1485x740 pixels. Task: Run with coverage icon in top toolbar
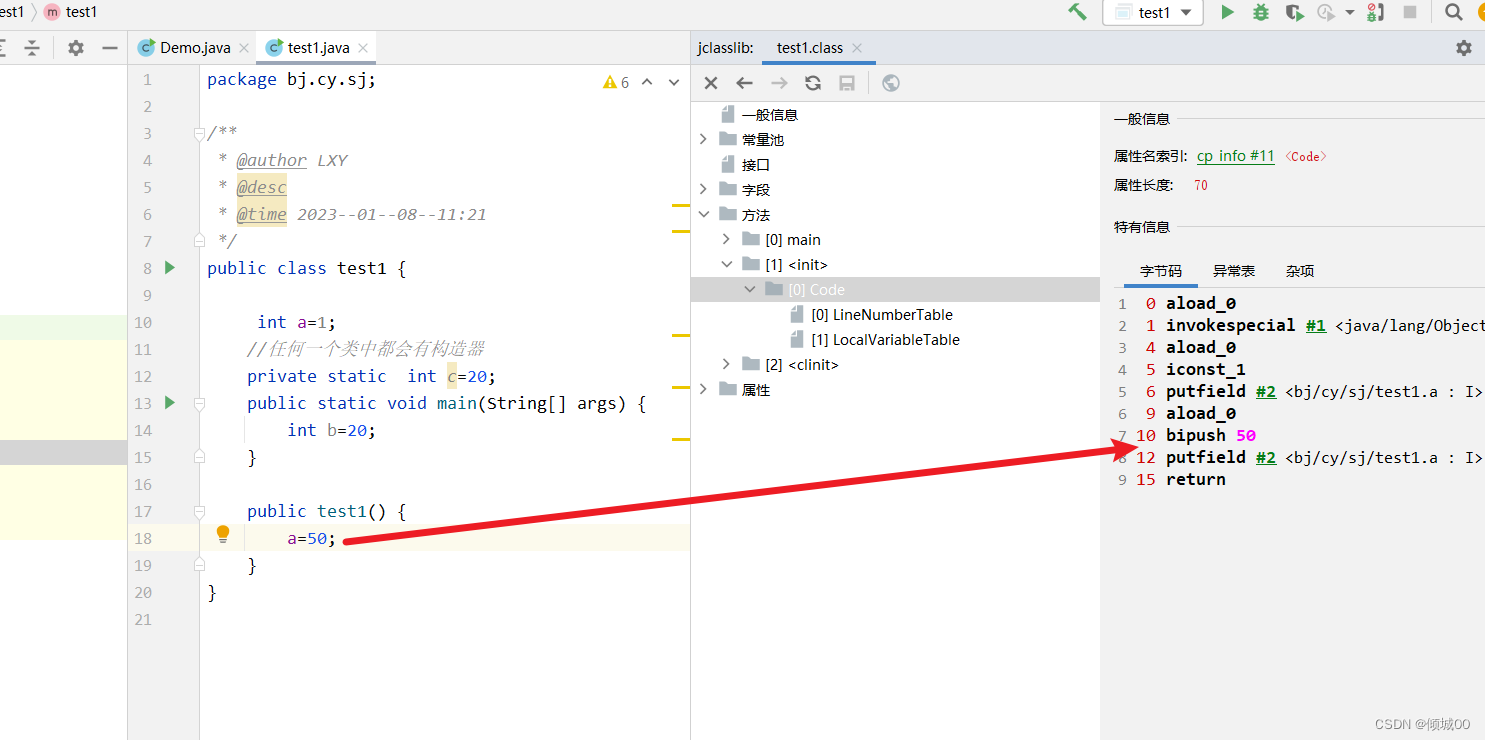point(1294,12)
